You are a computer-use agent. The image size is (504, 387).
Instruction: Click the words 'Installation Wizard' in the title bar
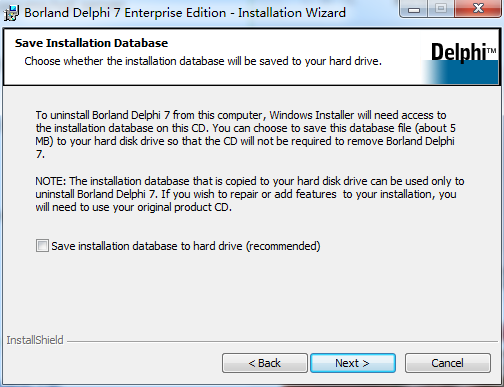click(292, 13)
